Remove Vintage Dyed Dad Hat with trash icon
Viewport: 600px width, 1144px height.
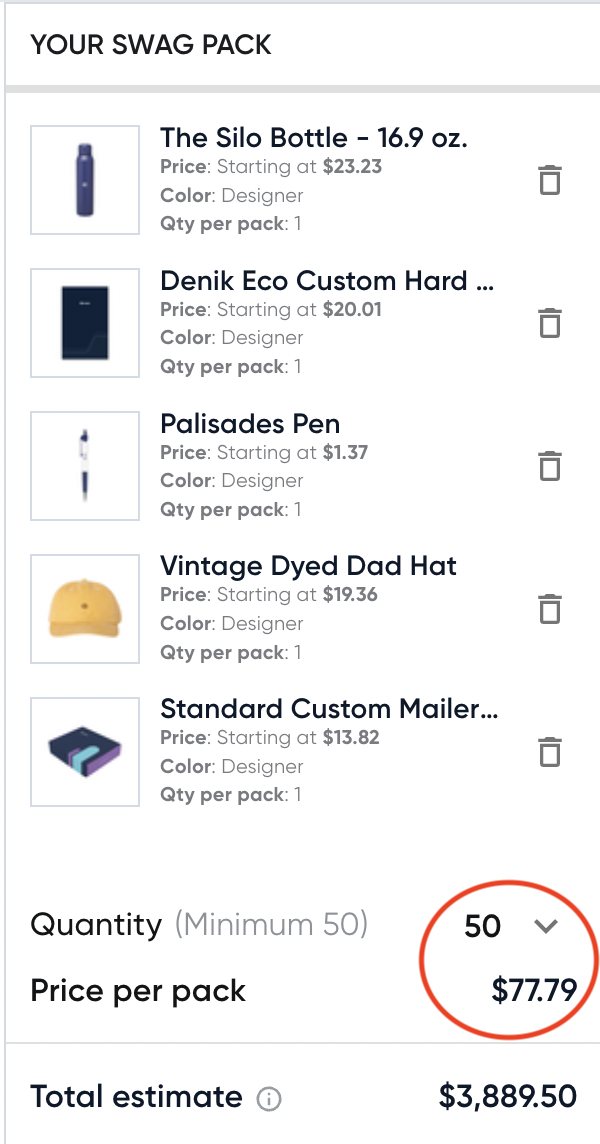(x=549, y=609)
